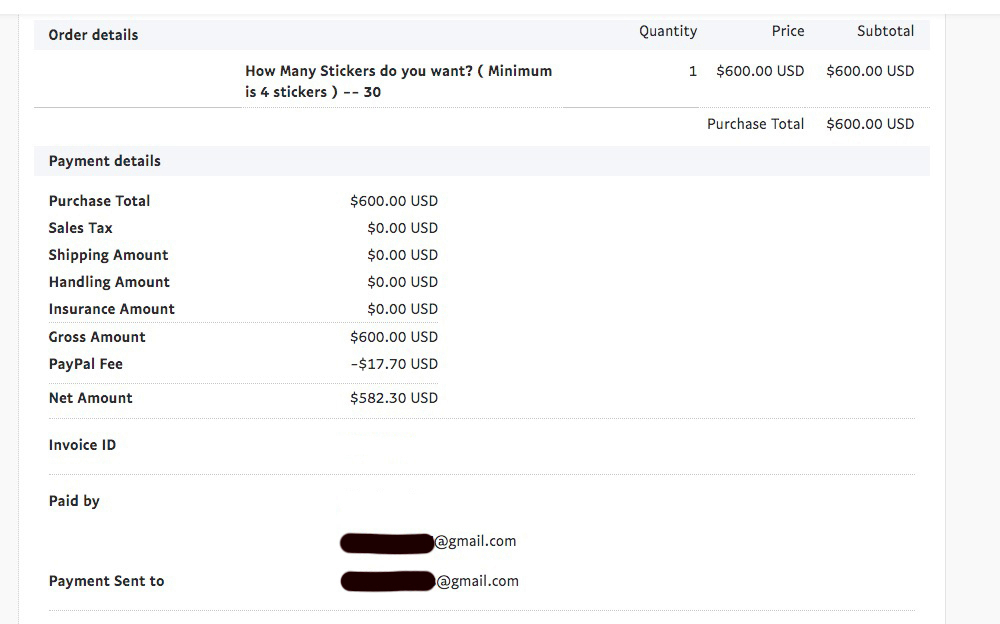1000x624 pixels.
Task: Select the sticker quantity item description
Action: click(x=399, y=81)
